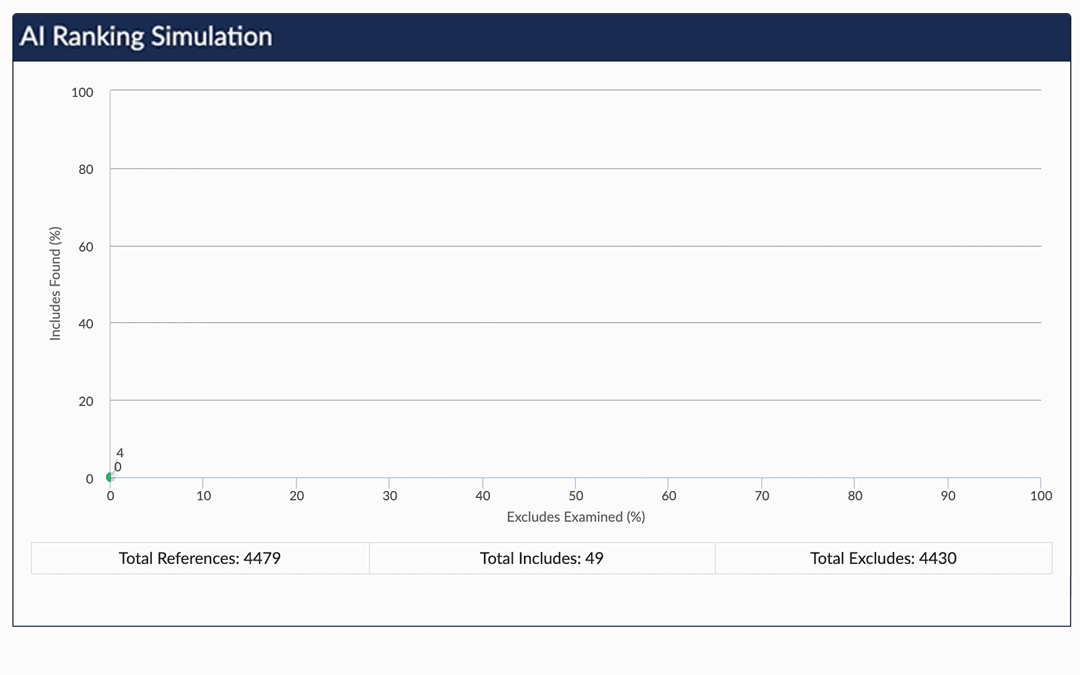Click the 10 tick label on the x-axis
Viewport: 1080px width, 675px height.
(x=203, y=496)
